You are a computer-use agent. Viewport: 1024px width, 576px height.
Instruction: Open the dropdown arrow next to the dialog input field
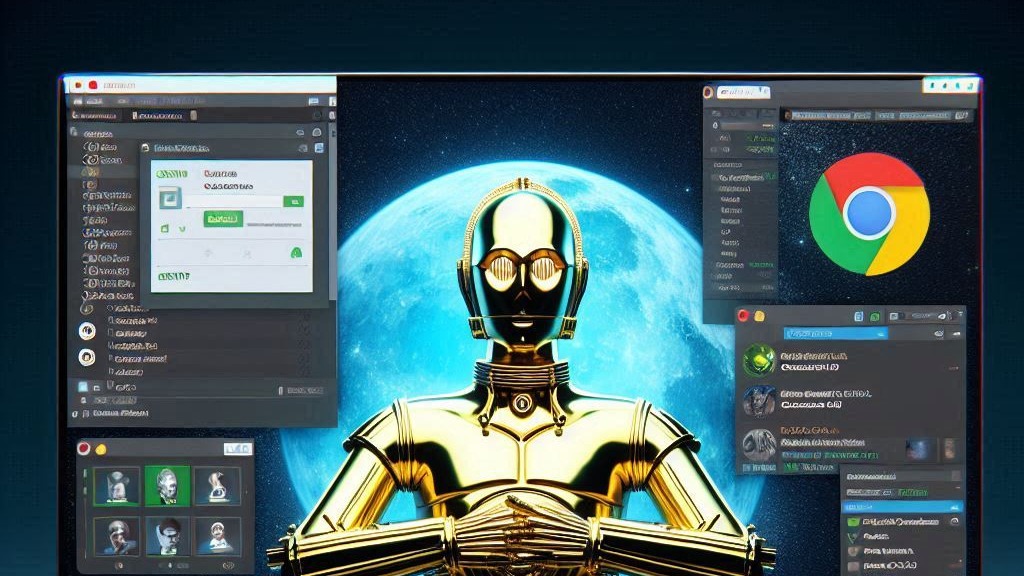coord(295,199)
